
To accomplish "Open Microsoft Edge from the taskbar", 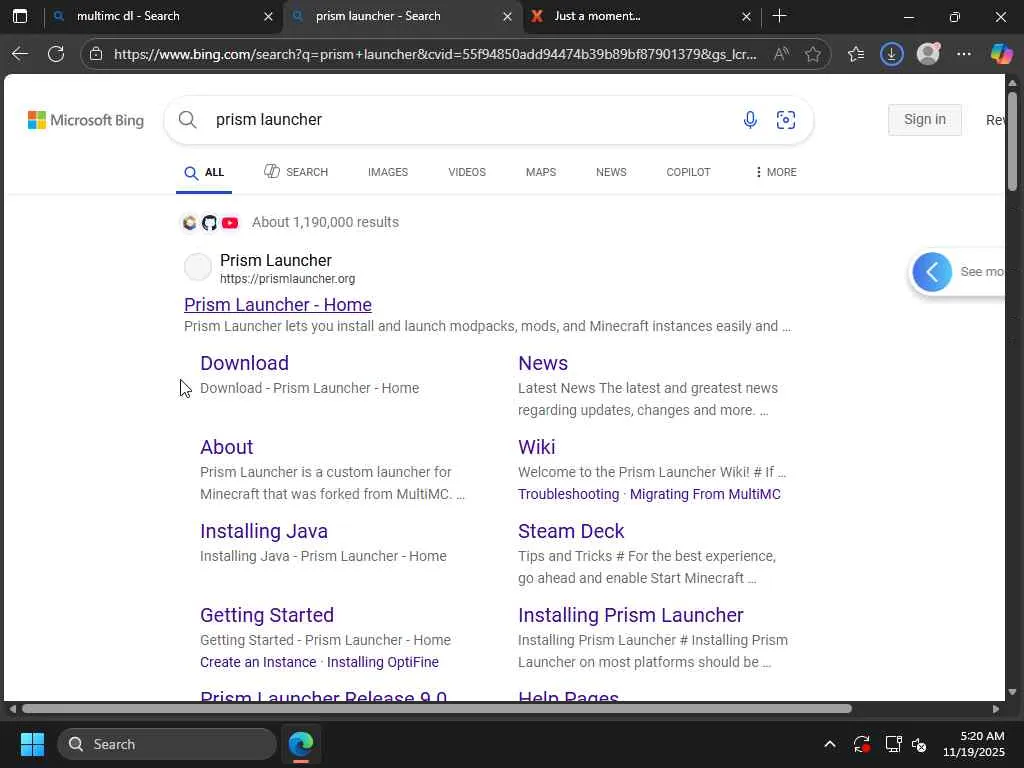I will tap(301, 743).
